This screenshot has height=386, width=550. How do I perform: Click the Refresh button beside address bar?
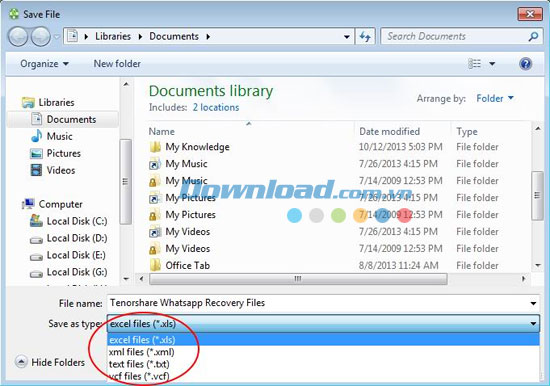coord(365,36)
